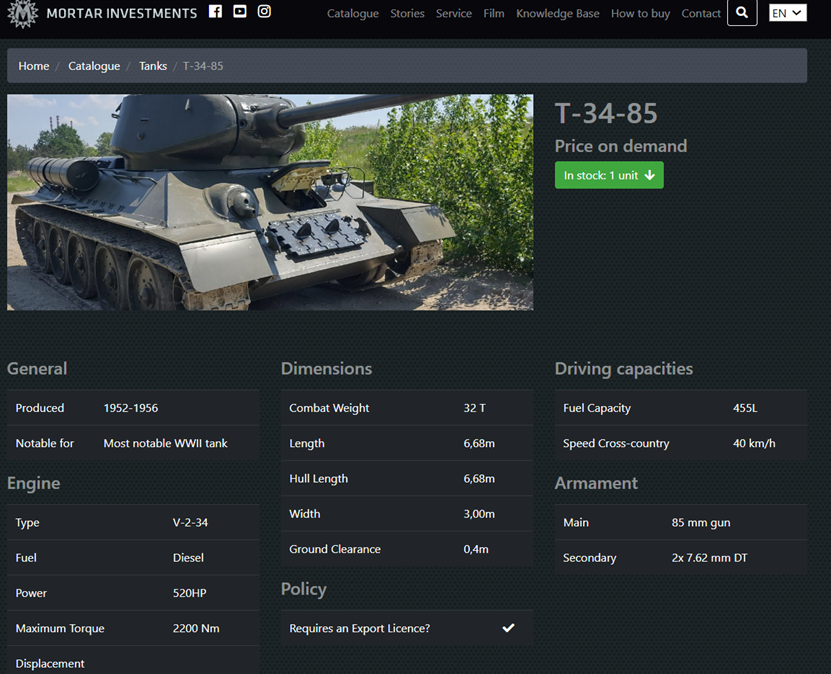
Task: Open the Film navigation link
Action: point(493,13)
